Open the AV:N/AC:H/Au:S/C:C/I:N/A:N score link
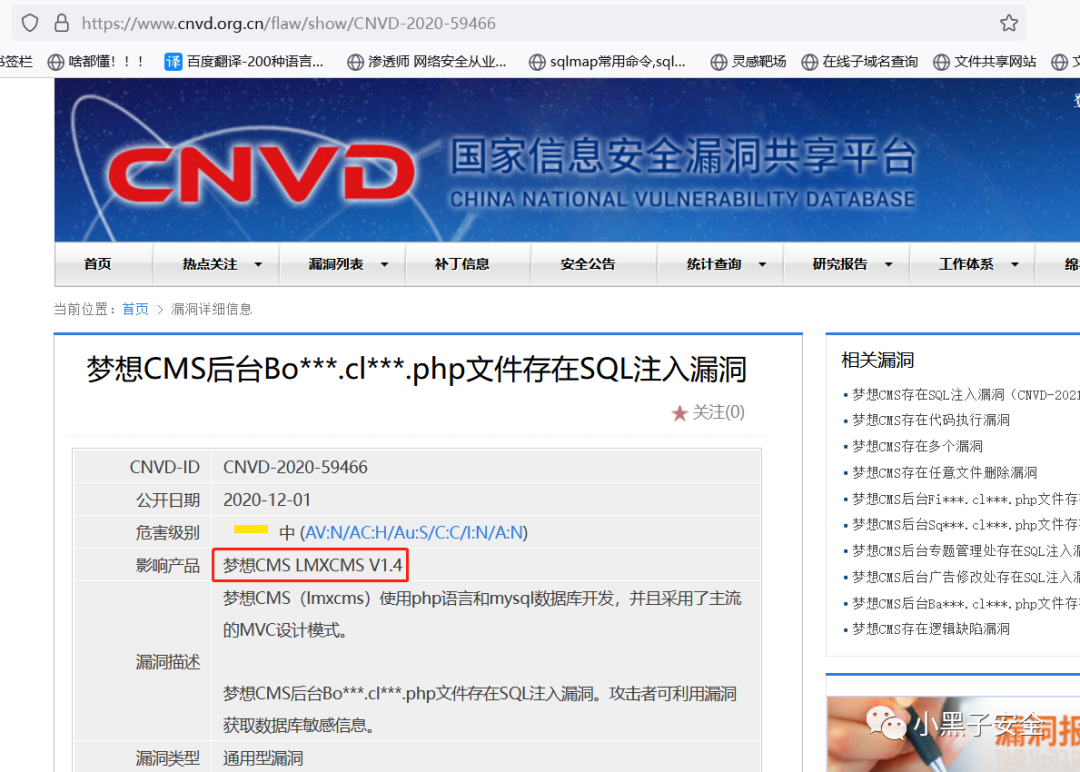1080x772 pixels. [413, 532]
